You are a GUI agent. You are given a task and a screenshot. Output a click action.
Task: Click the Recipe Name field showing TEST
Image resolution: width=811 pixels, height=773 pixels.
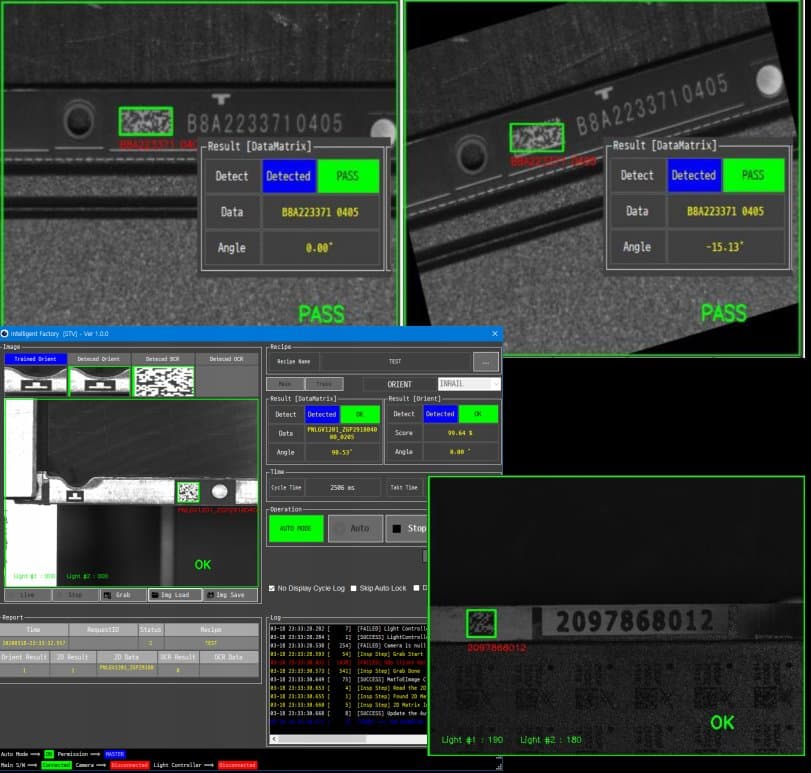pyautogui.click(x=395, y=362)
